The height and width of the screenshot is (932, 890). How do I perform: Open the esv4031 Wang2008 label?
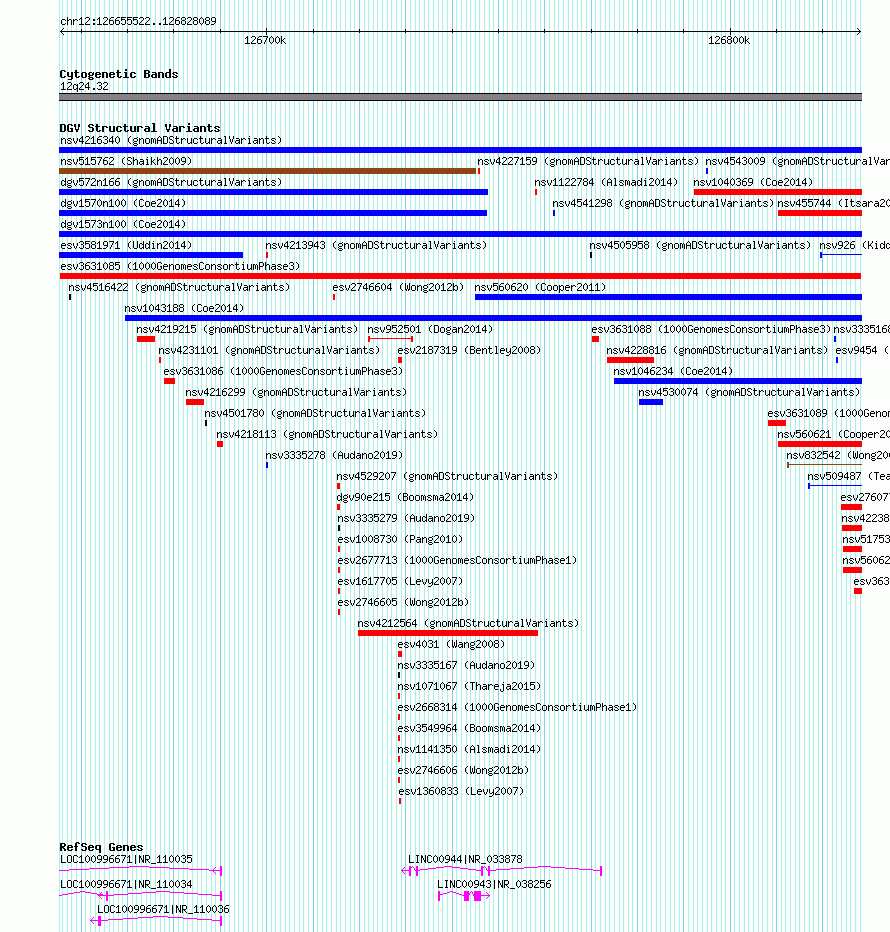[x=451, y=644]
